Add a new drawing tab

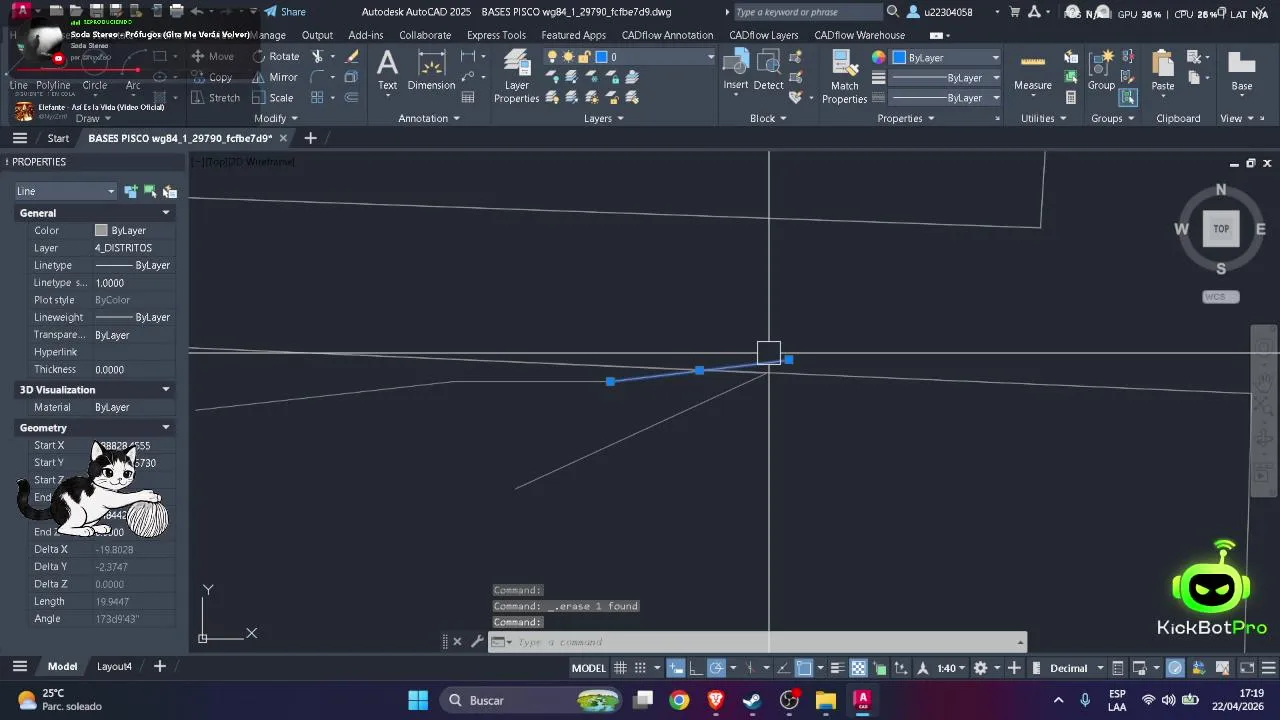(x=310, y=138)
